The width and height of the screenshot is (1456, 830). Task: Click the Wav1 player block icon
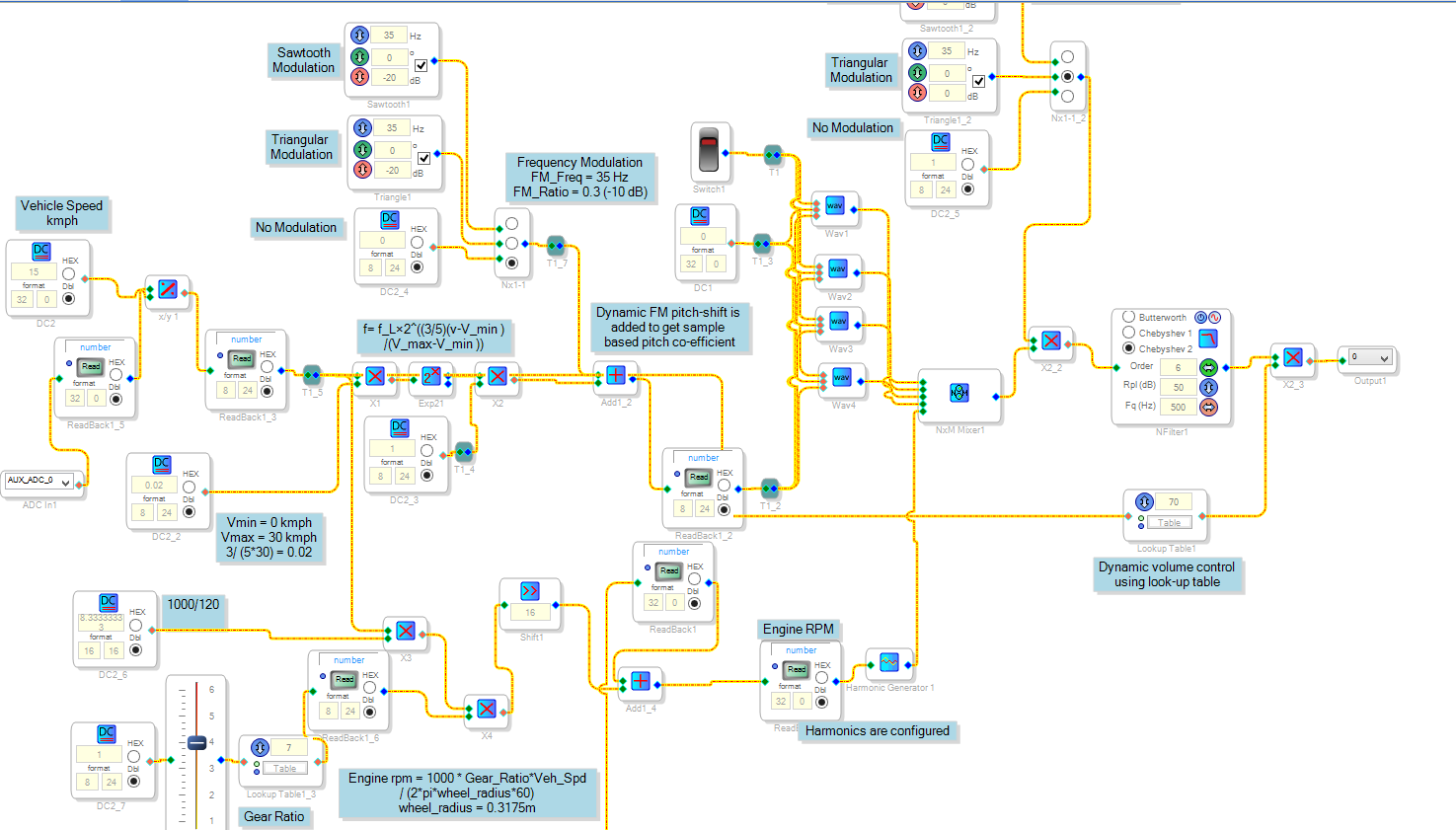pyautogui.click(x=835, y=206)
